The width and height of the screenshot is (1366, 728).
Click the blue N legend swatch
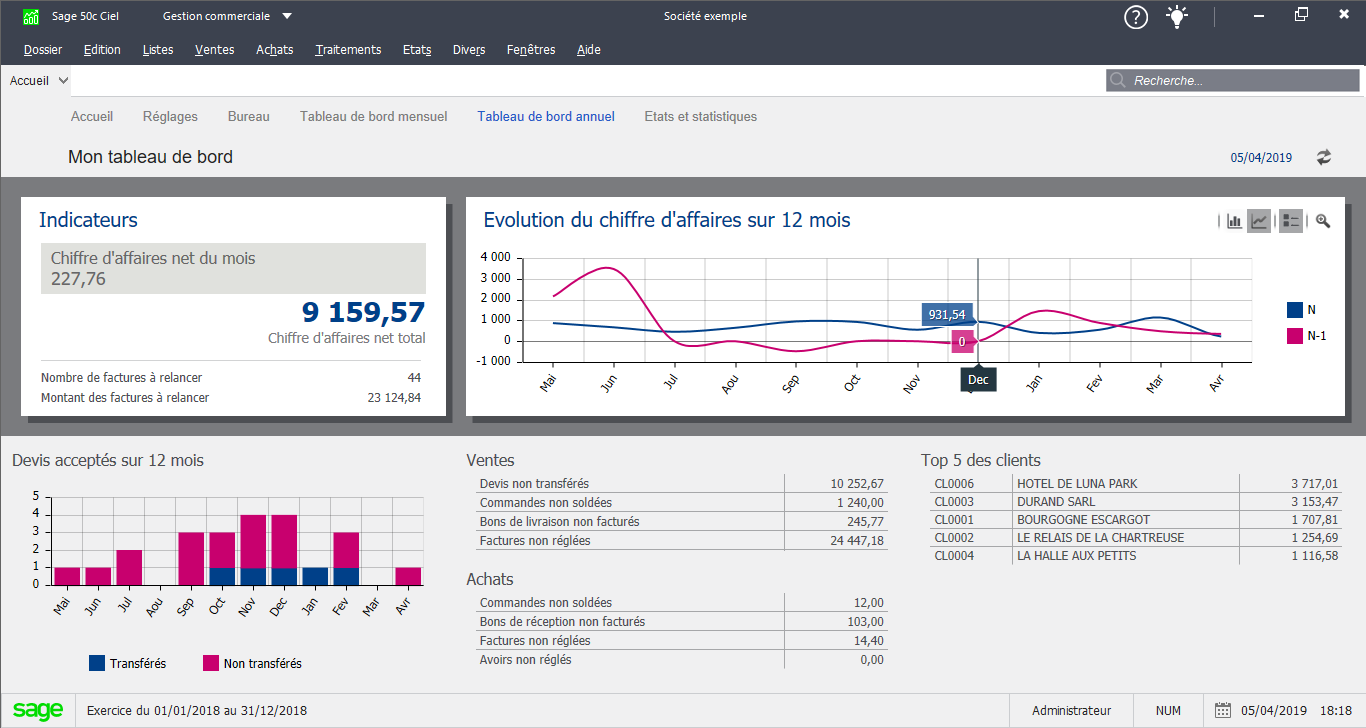click(x=1295, y=310)
